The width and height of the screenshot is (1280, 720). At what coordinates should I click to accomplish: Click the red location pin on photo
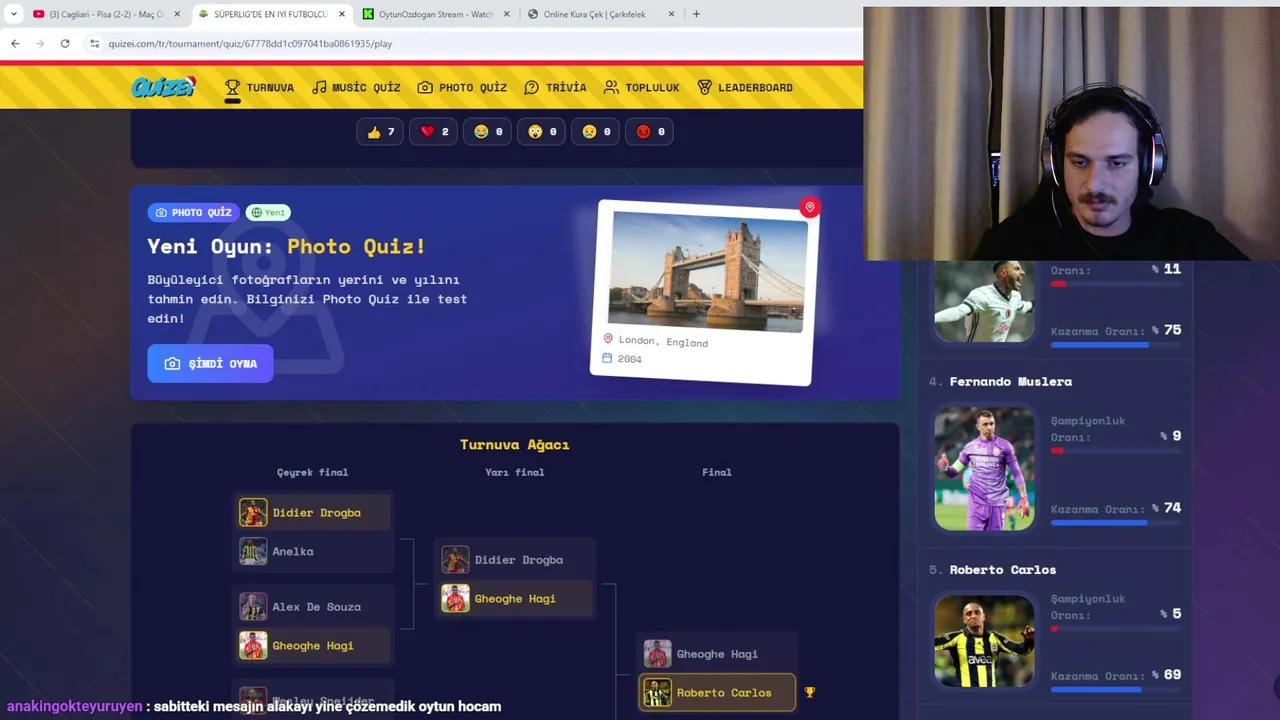tap(810, 207)
